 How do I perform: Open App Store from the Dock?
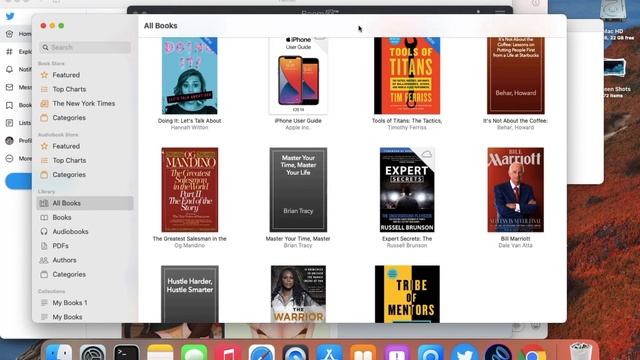[x=329, y=352]
